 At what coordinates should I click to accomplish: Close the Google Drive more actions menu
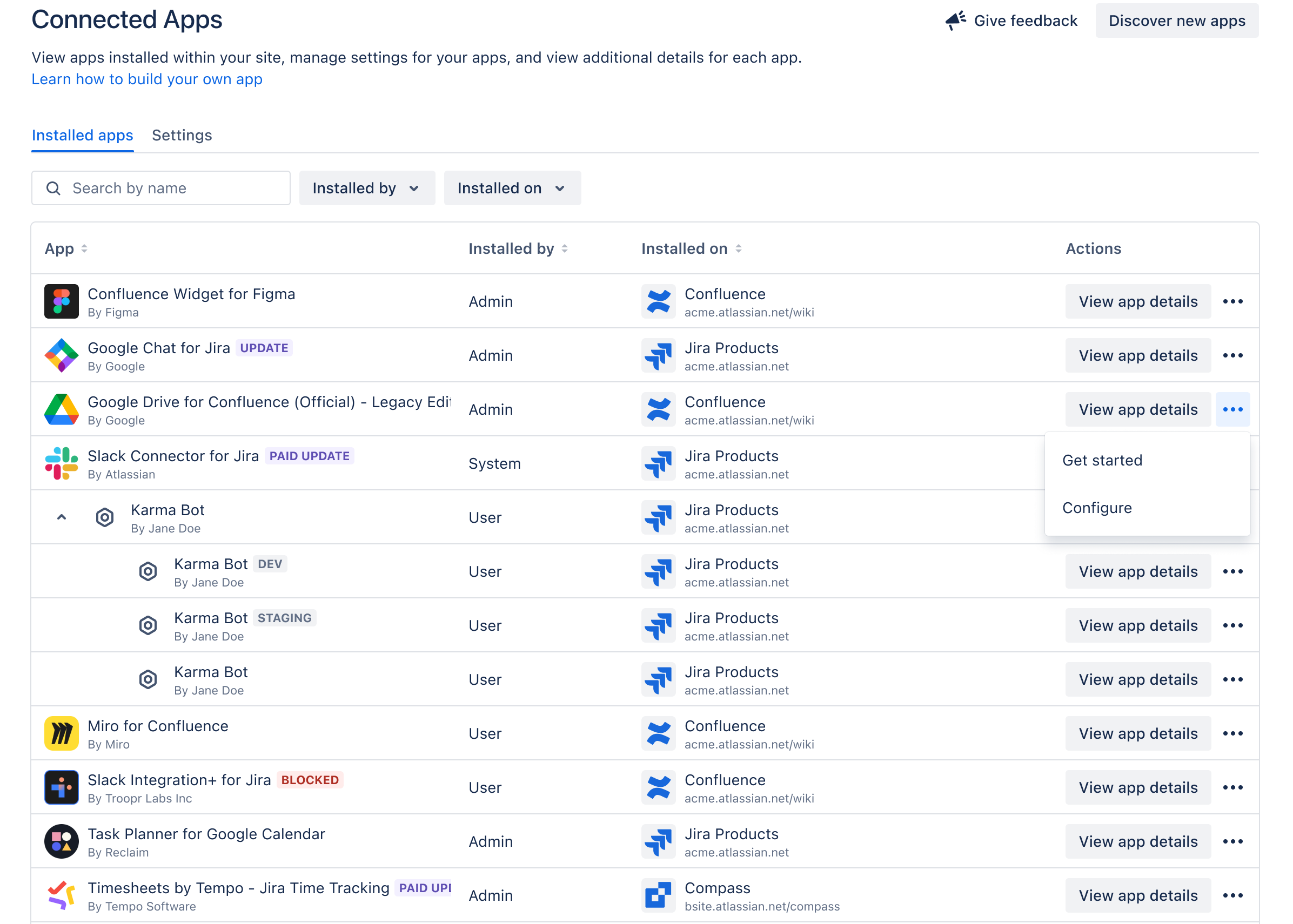coord(1232,410)
